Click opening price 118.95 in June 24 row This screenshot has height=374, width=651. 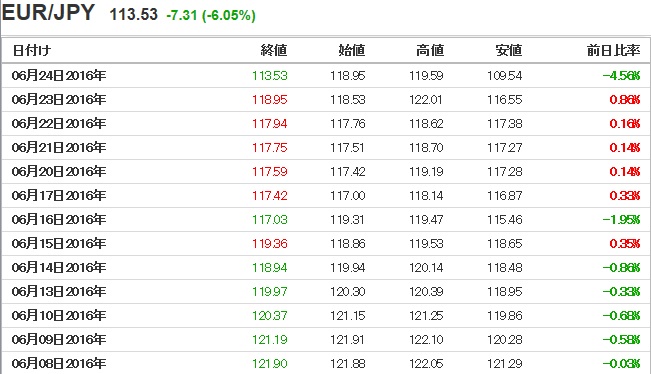(348, 76)
